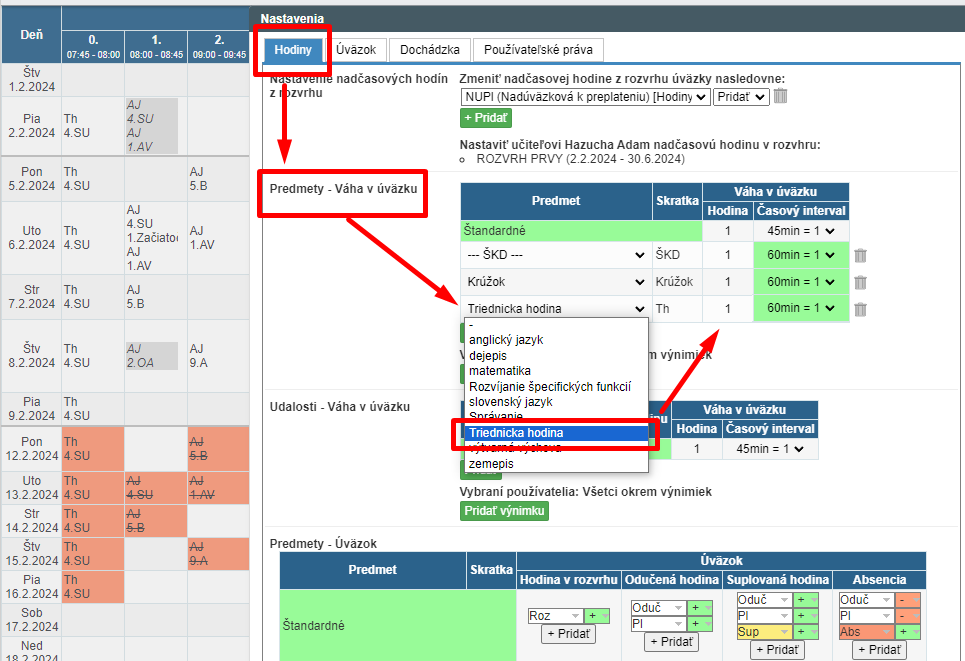Open the 60min = 1 dropdown in Th row

(x=801, y=308)
